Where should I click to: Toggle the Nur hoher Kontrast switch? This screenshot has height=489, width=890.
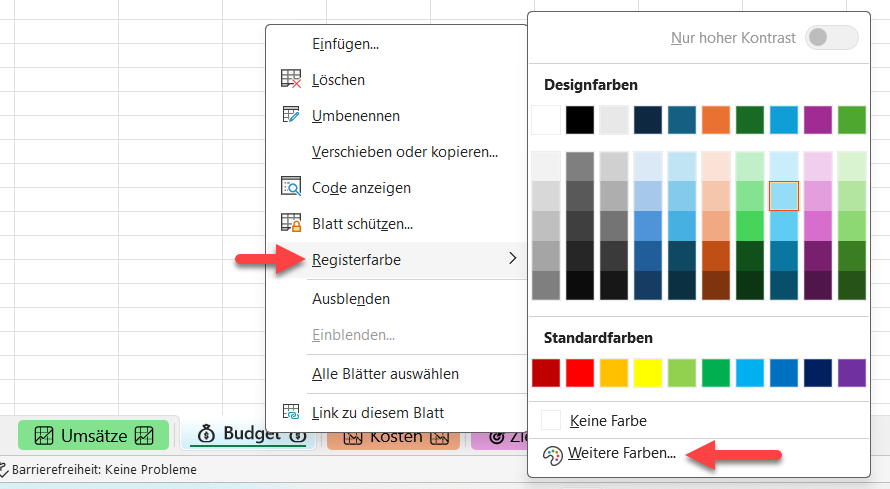click(832, 38)
